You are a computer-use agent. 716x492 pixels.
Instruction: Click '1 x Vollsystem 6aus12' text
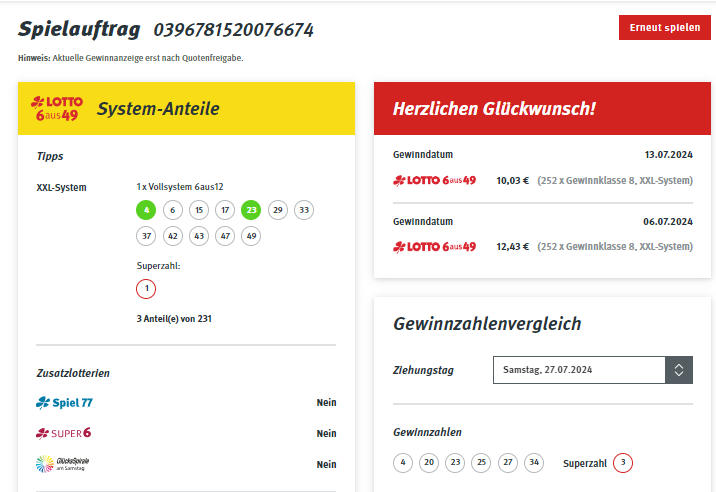[180, 187]
